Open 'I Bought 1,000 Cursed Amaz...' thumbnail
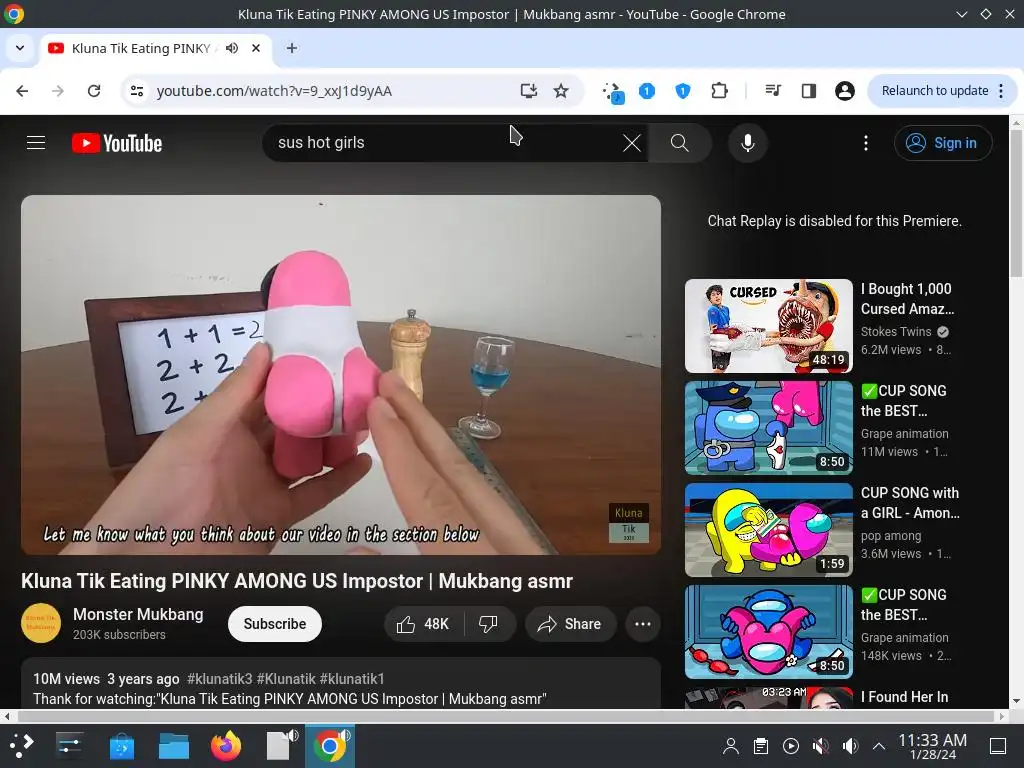This screenshot has width=1024, height=768. pyautogui.click(x=769, y=326)
